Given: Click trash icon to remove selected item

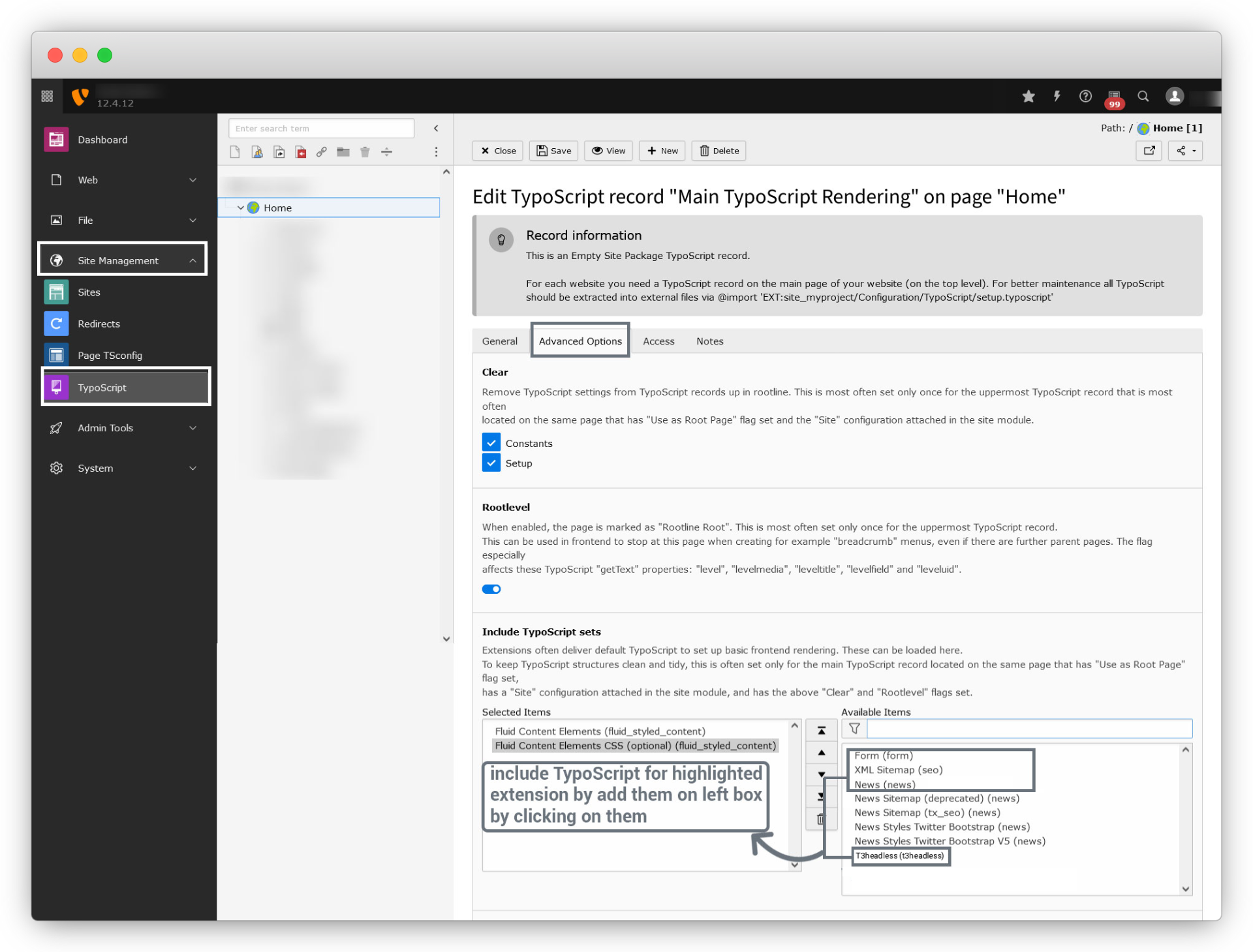Looking at the screenshot, I should click(821, 819).
